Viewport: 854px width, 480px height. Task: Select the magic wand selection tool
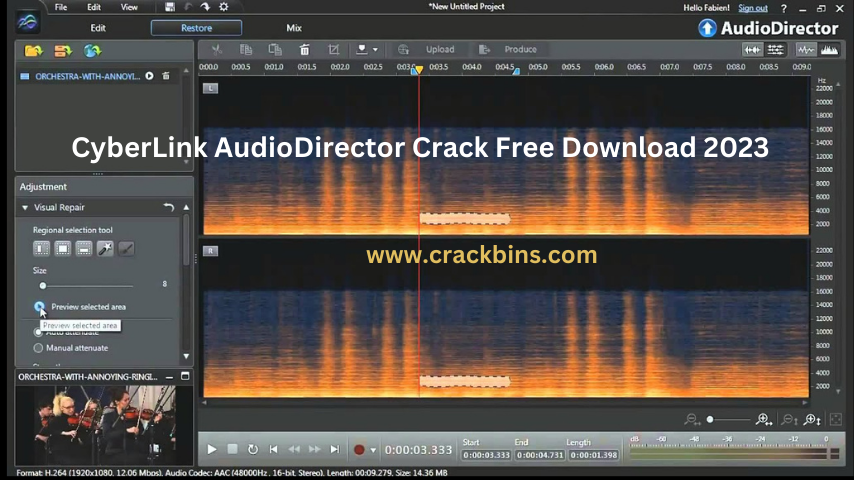(x=105, y=249)
